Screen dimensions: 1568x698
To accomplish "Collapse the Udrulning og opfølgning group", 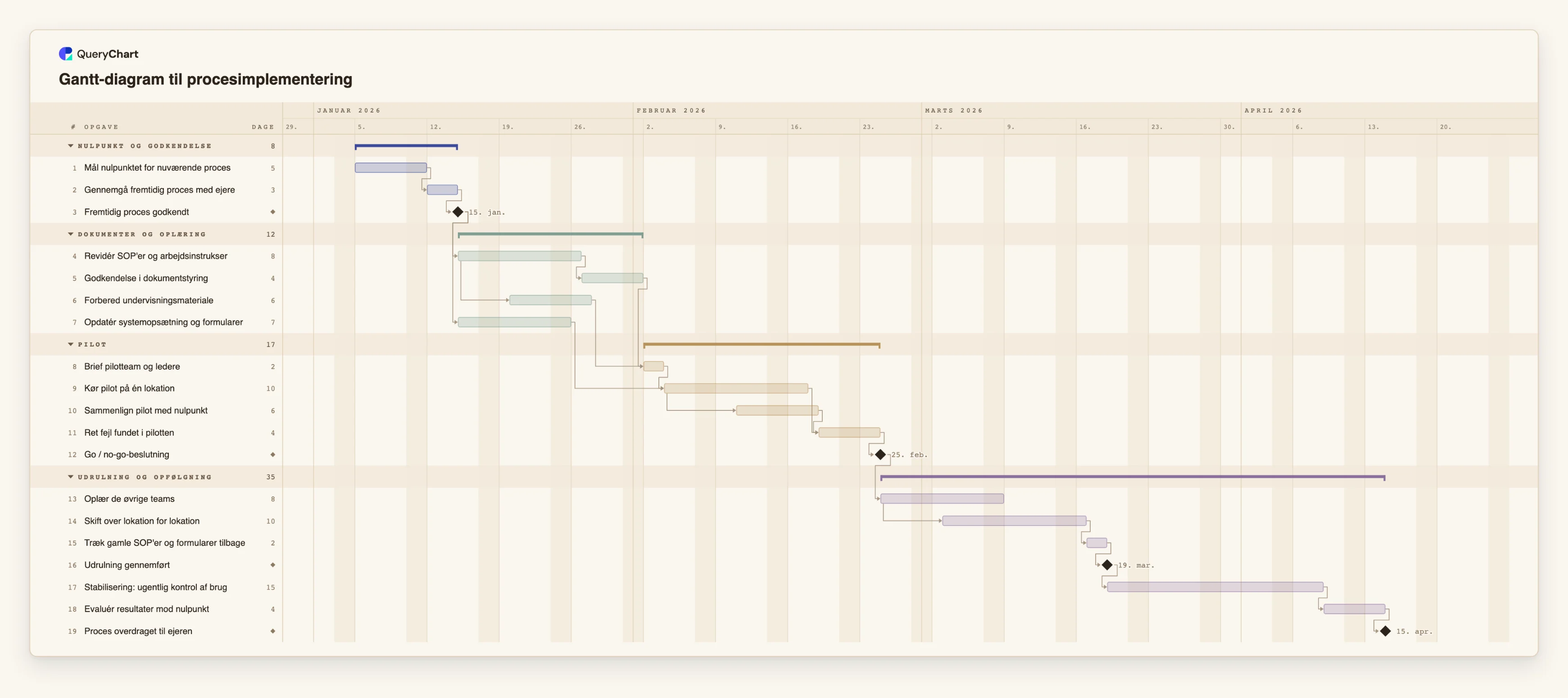I will coord(71,477).
